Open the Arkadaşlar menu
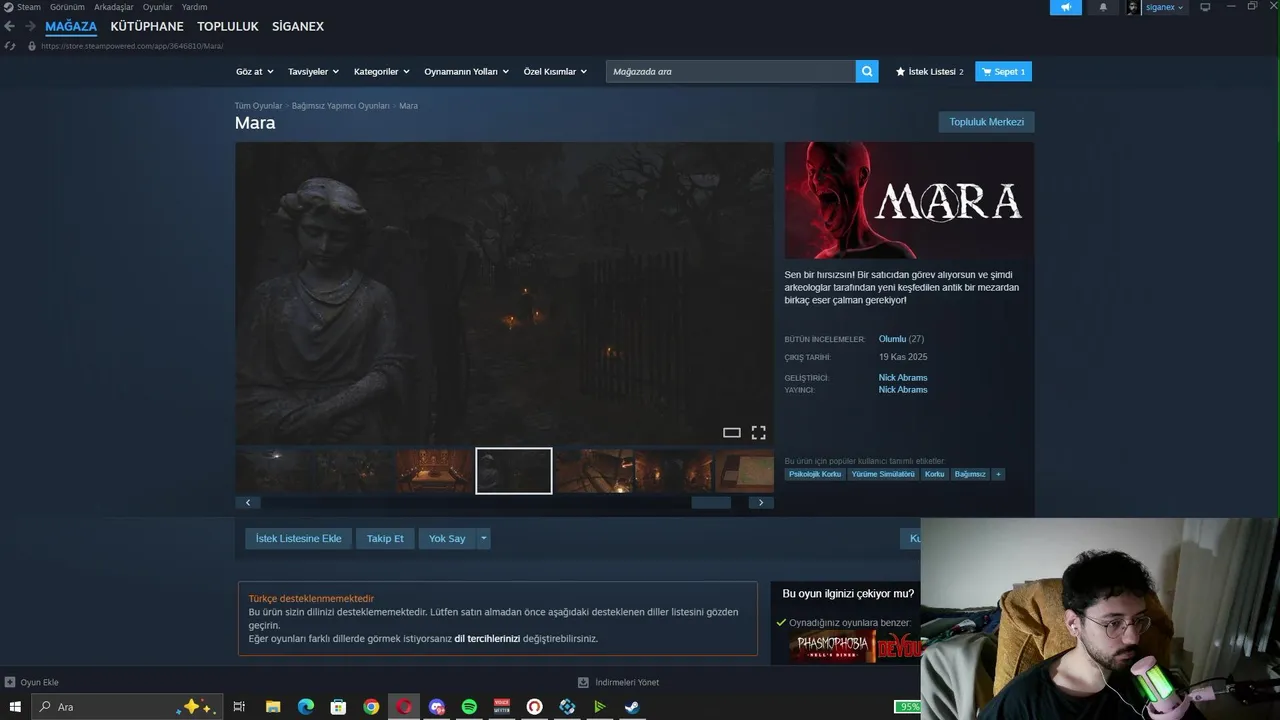 (113, 7)
